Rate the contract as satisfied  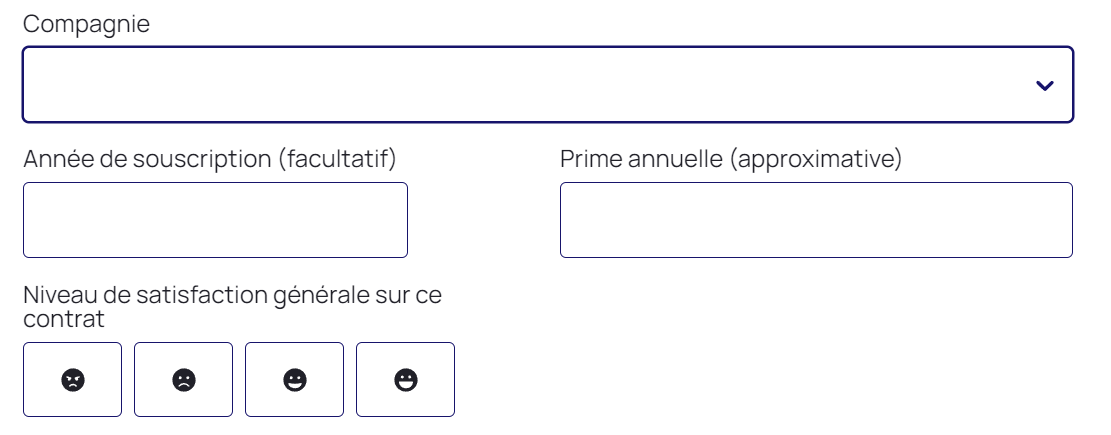tap(294, 379)
